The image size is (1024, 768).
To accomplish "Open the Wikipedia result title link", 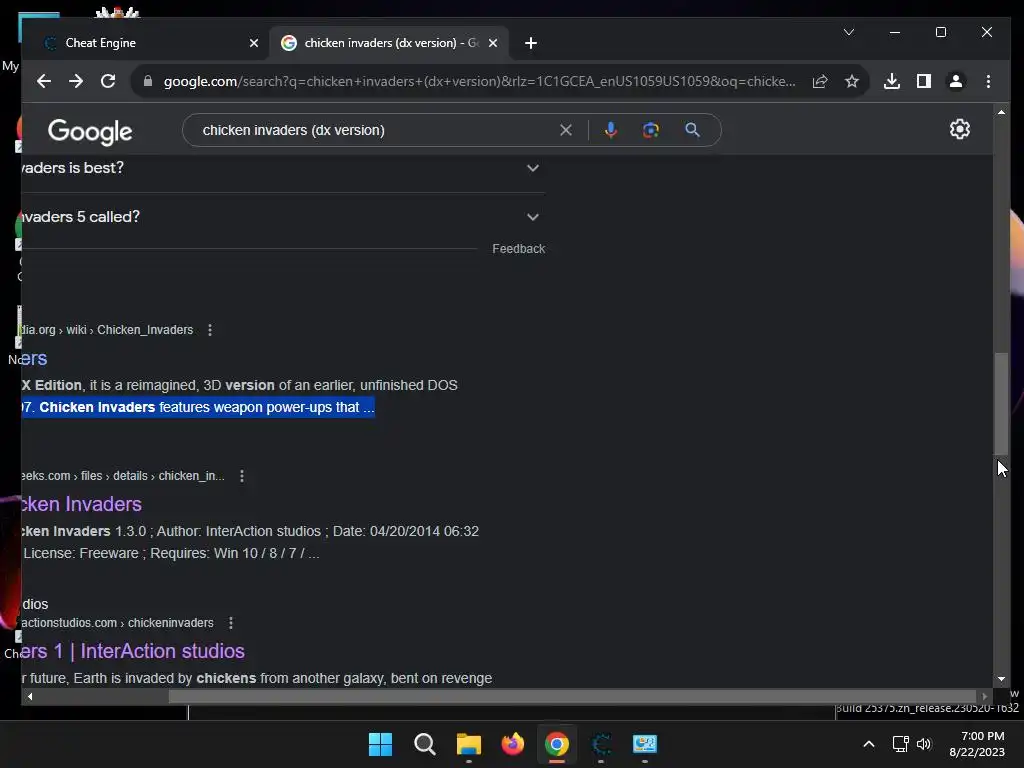I will tap(34, 359).
